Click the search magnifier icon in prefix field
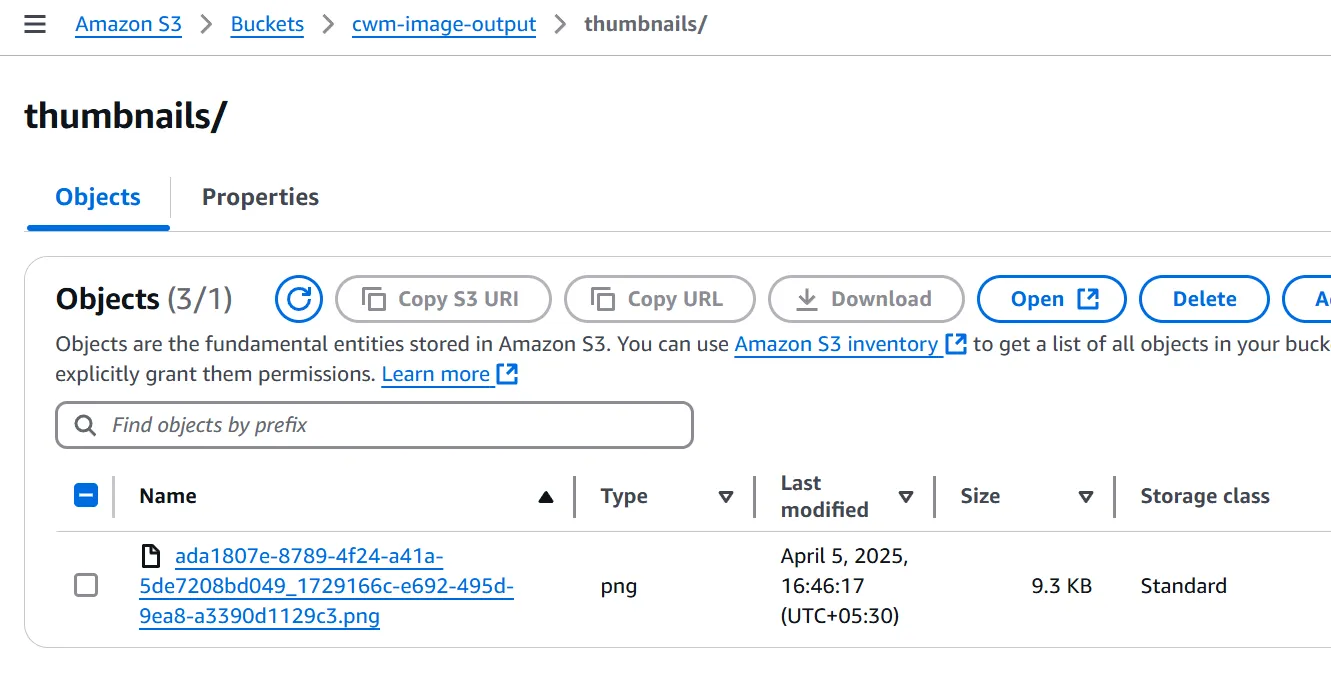The height and width of the screenshot is (693, 1331). pyautogui.click(x=86, y=426)
